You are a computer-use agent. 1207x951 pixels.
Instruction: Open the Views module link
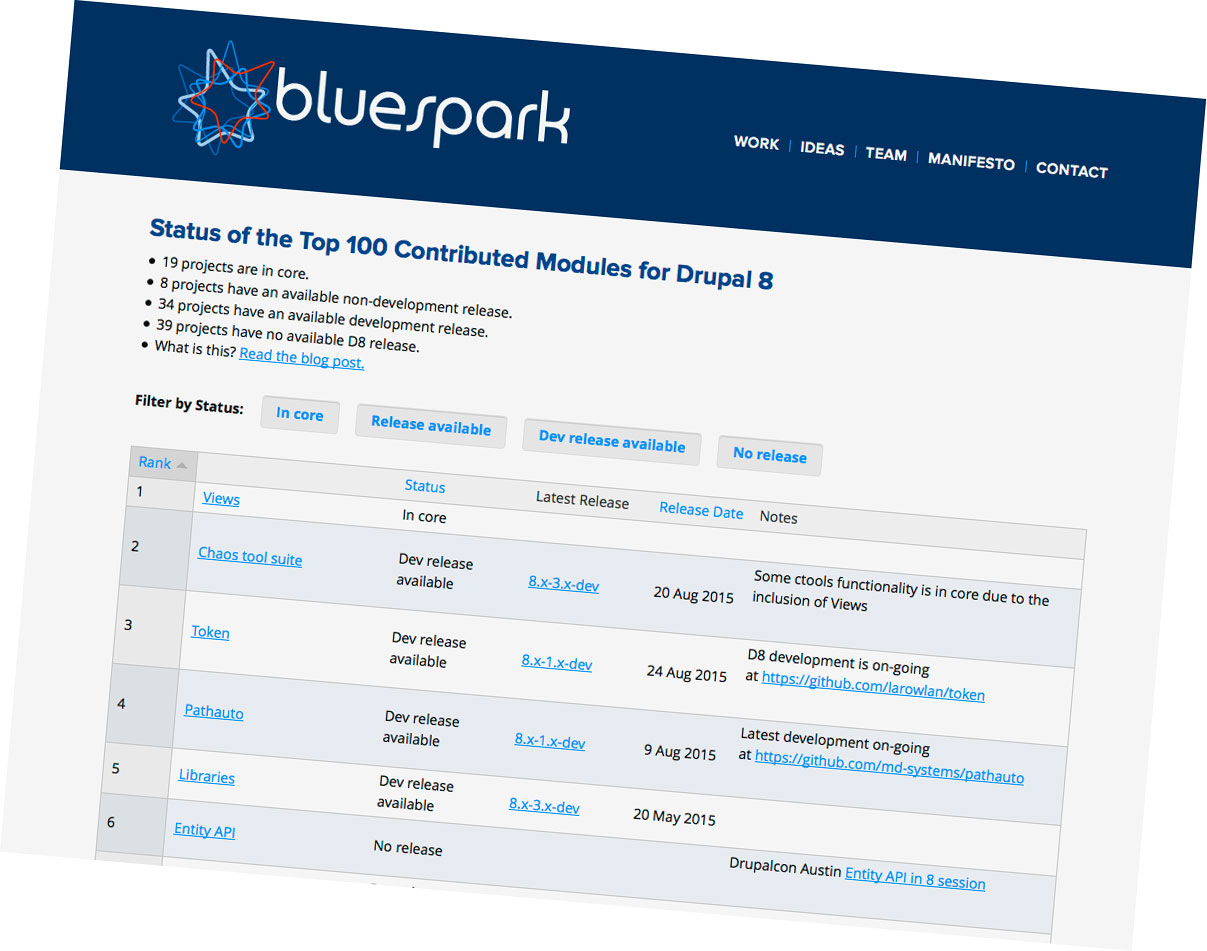tap(221, 498)
